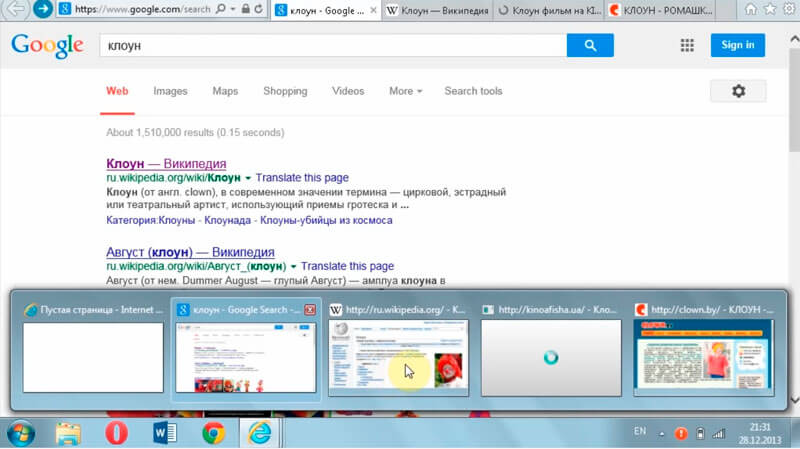
Task: Toggle the EN input language indicator
Action: (640, 432)
